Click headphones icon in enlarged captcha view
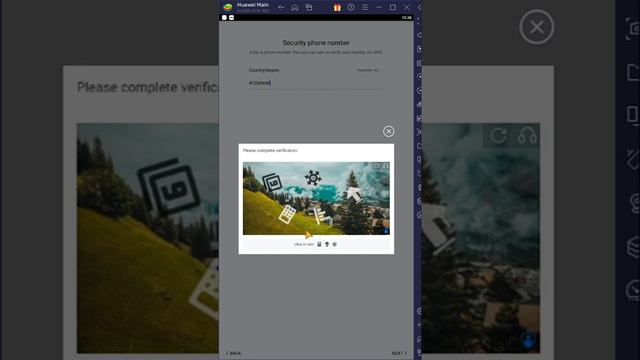The width and height of the screenshot is (640, 360). pos(527,135)
